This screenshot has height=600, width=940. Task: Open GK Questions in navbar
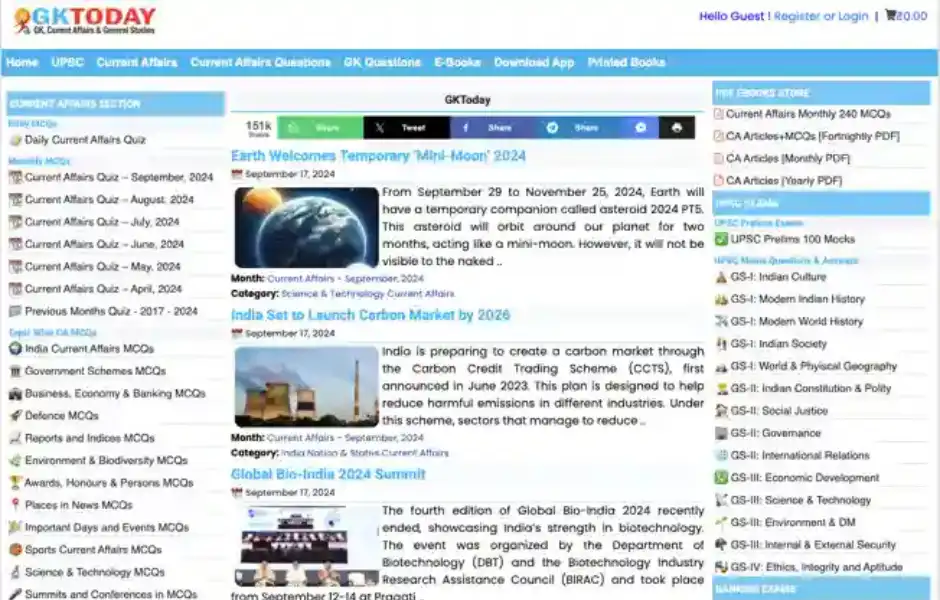point(382,62)
